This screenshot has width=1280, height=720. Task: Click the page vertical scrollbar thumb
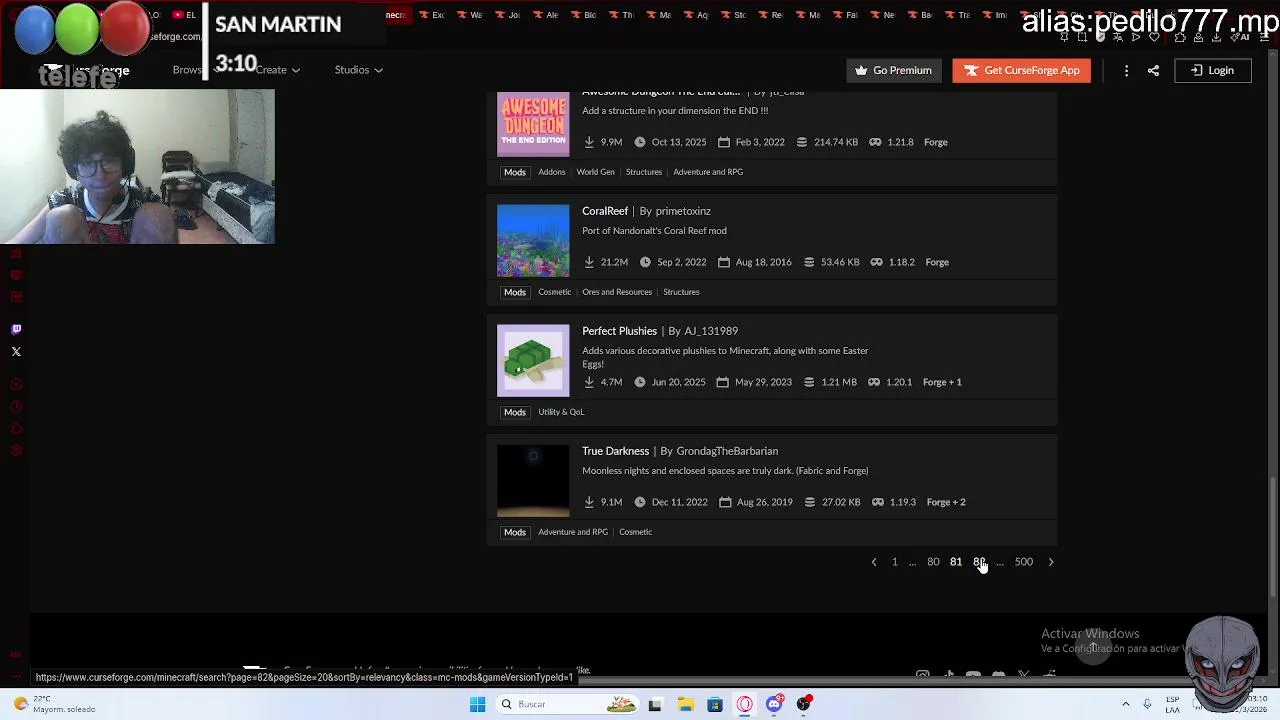[1273, 539]
